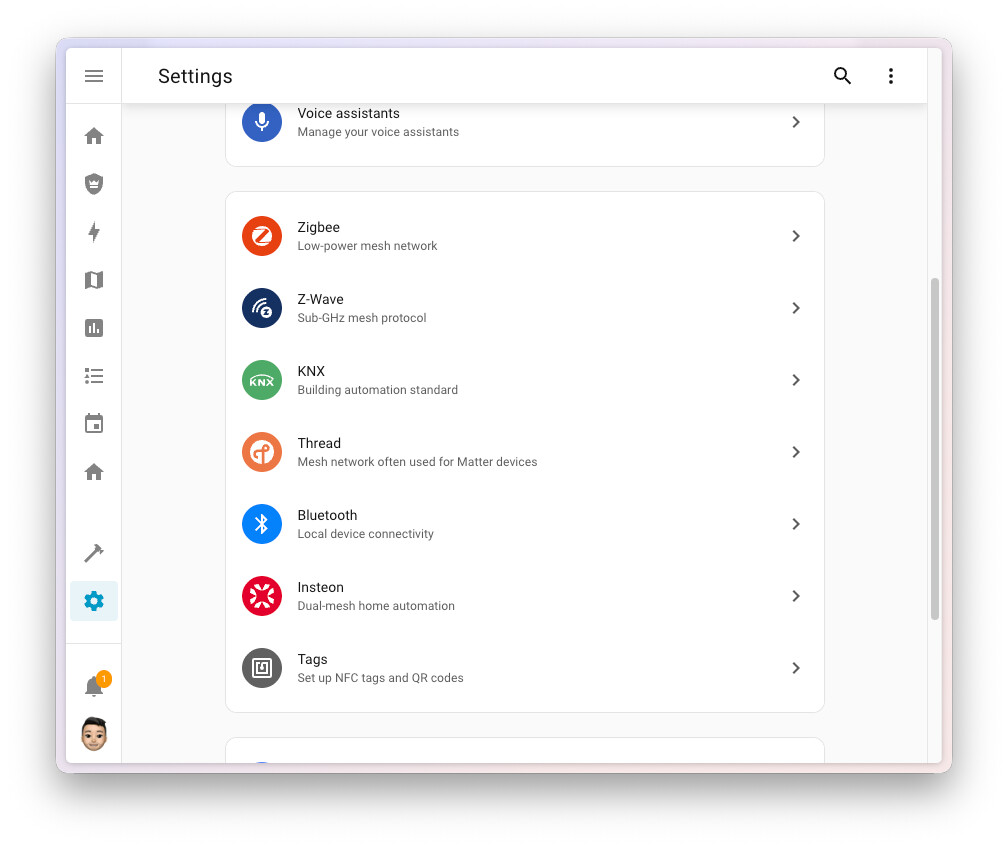
Task: Expand the Tags chevron arrow
Action: click(796, 668)
